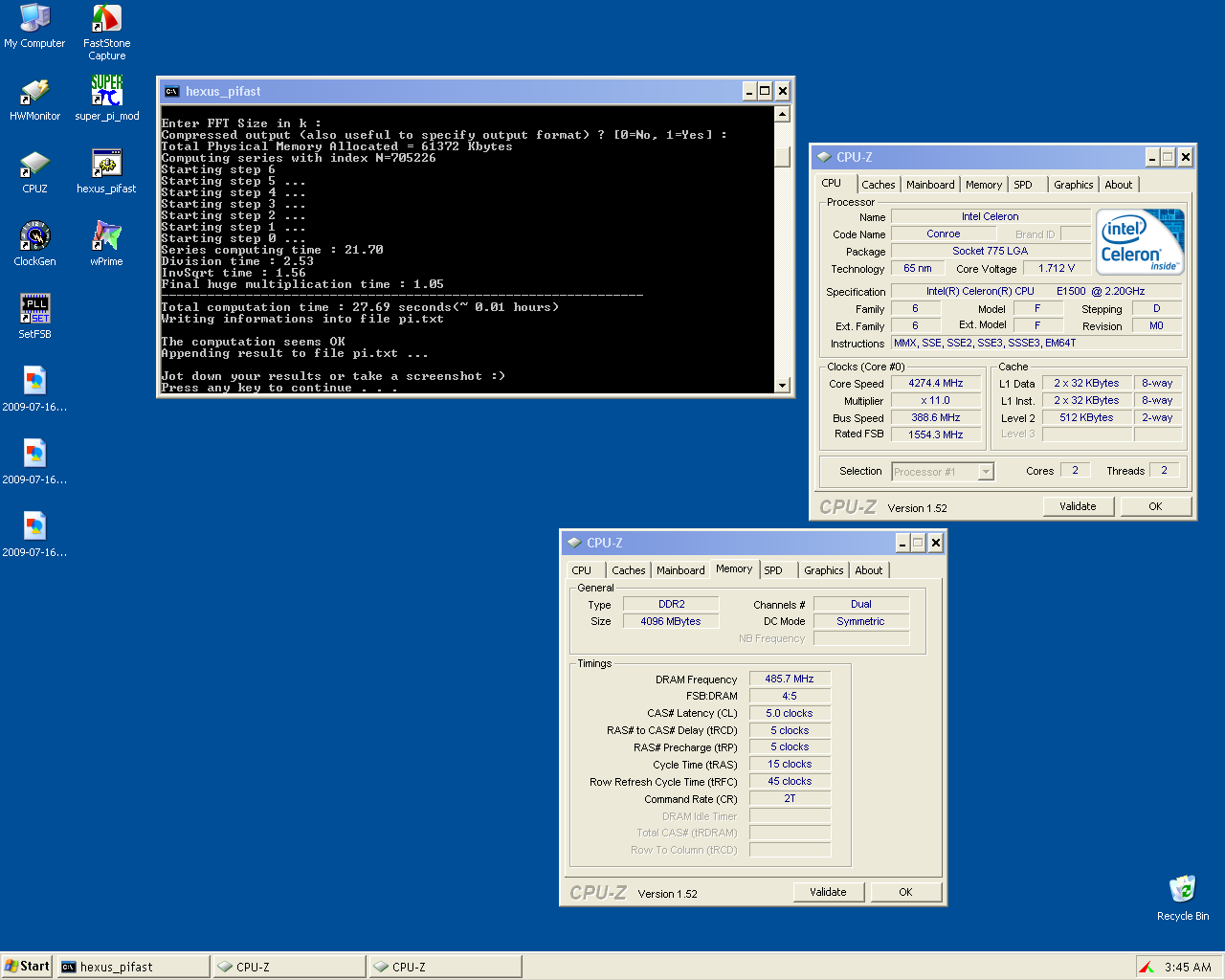The width and height of the screenshot is (1225, 980).
Task: Click Channels value Dual
Action: [861, 604]
